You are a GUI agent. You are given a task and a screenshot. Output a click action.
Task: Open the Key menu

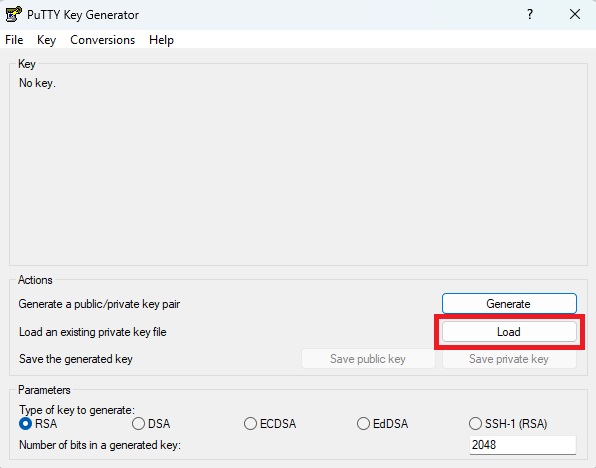(46, 40)
